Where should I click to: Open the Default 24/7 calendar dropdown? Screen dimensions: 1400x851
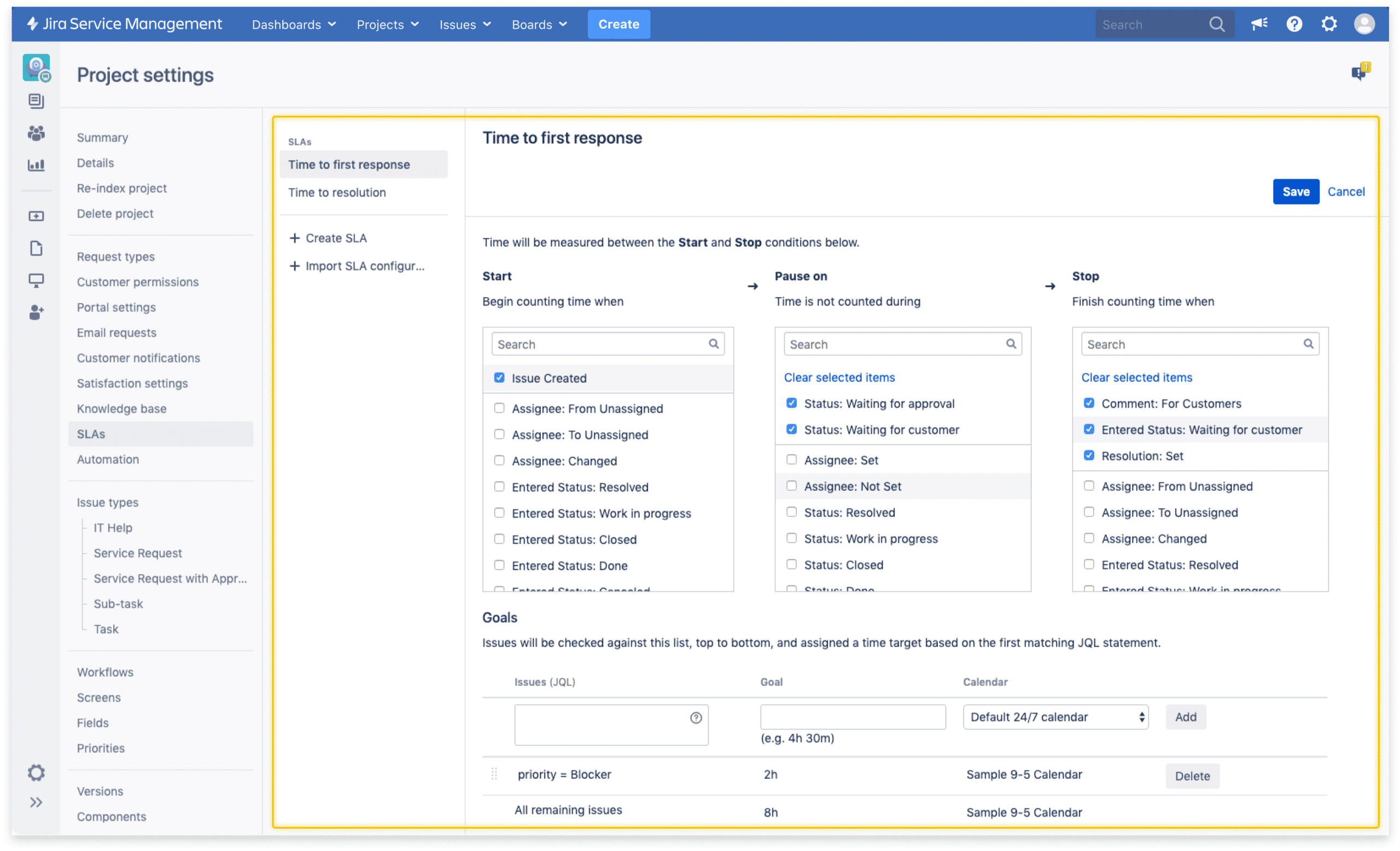[1054, 717]
